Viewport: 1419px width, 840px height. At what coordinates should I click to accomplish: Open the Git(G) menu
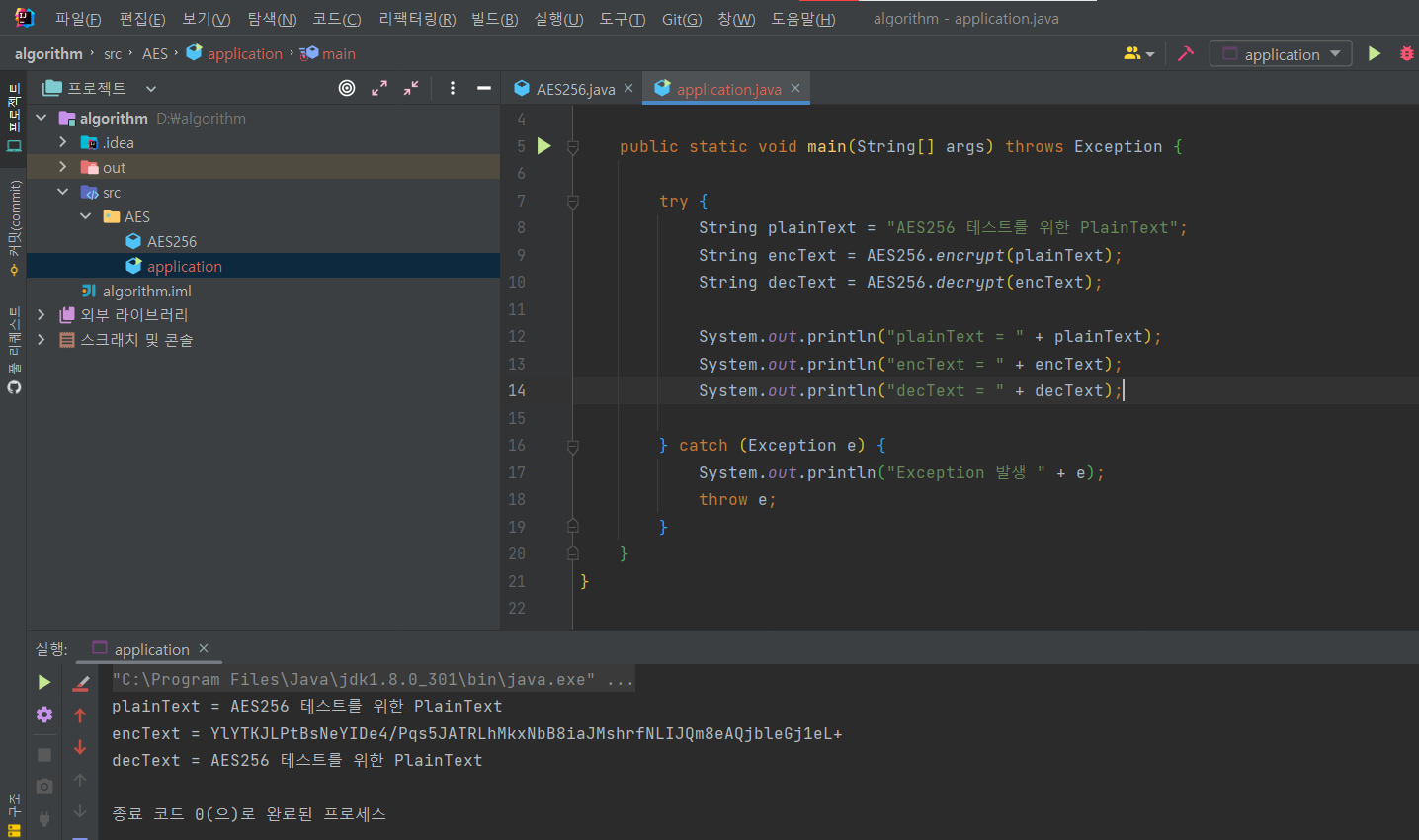[x=682, y=19]
